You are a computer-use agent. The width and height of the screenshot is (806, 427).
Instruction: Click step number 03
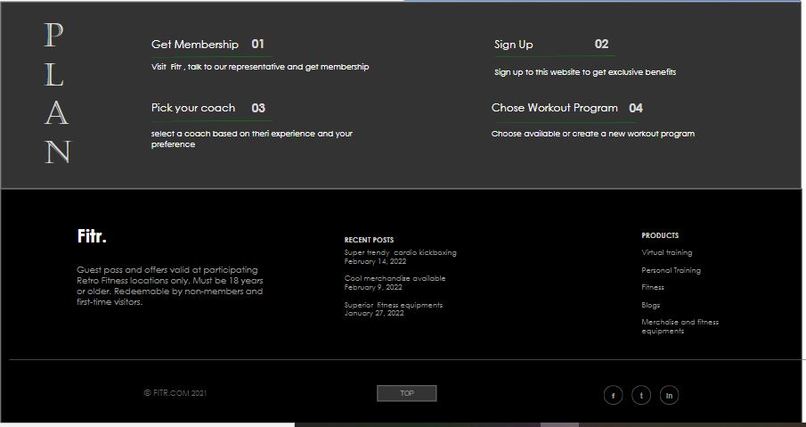click(x=259, y=108)
